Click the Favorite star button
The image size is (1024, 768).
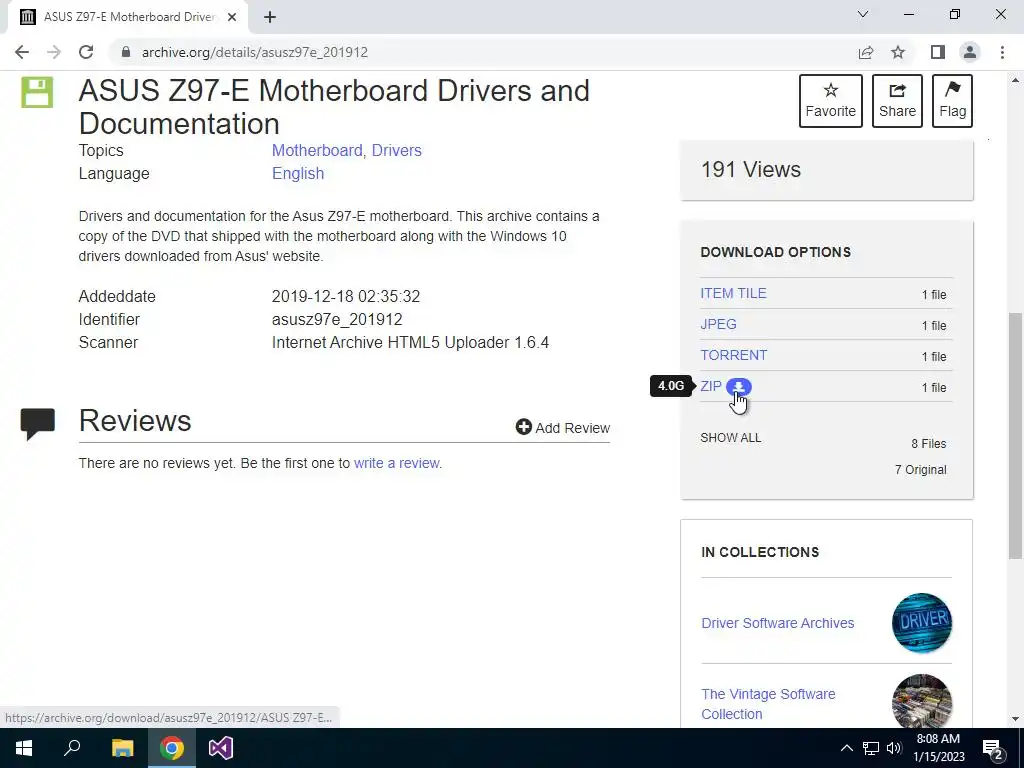tap(831, 101)
